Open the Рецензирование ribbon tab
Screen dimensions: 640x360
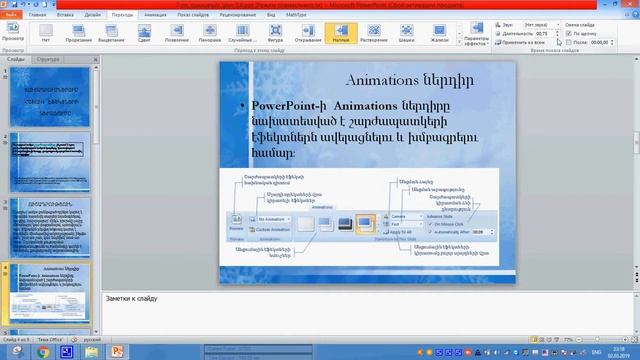coord(238,15)
